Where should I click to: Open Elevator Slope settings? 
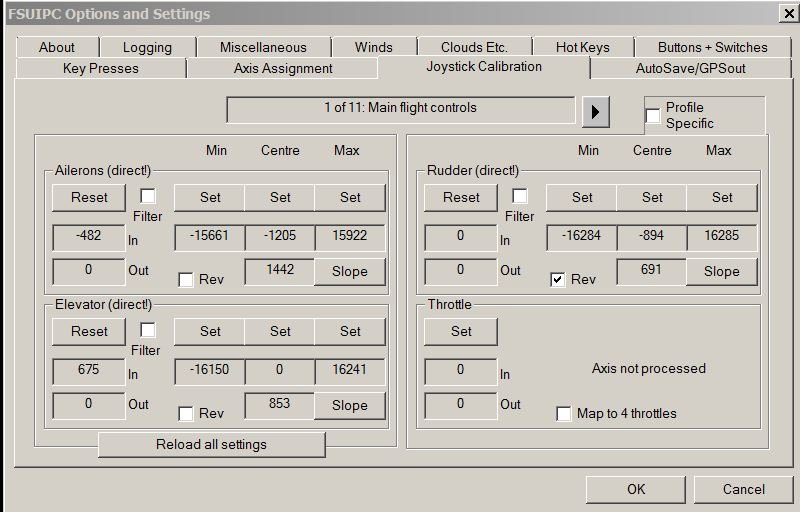[350, 405]
